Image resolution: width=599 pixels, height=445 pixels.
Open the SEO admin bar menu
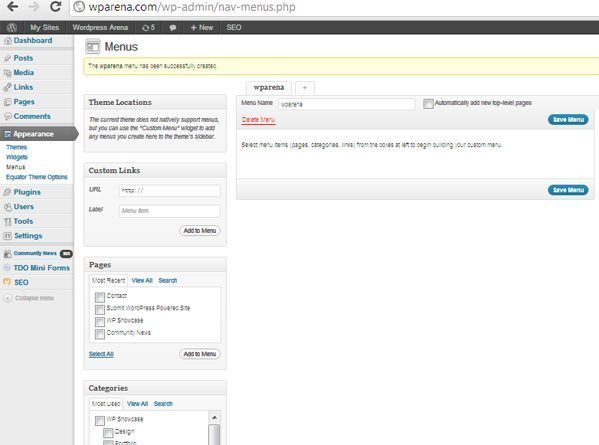coord(234,28)
